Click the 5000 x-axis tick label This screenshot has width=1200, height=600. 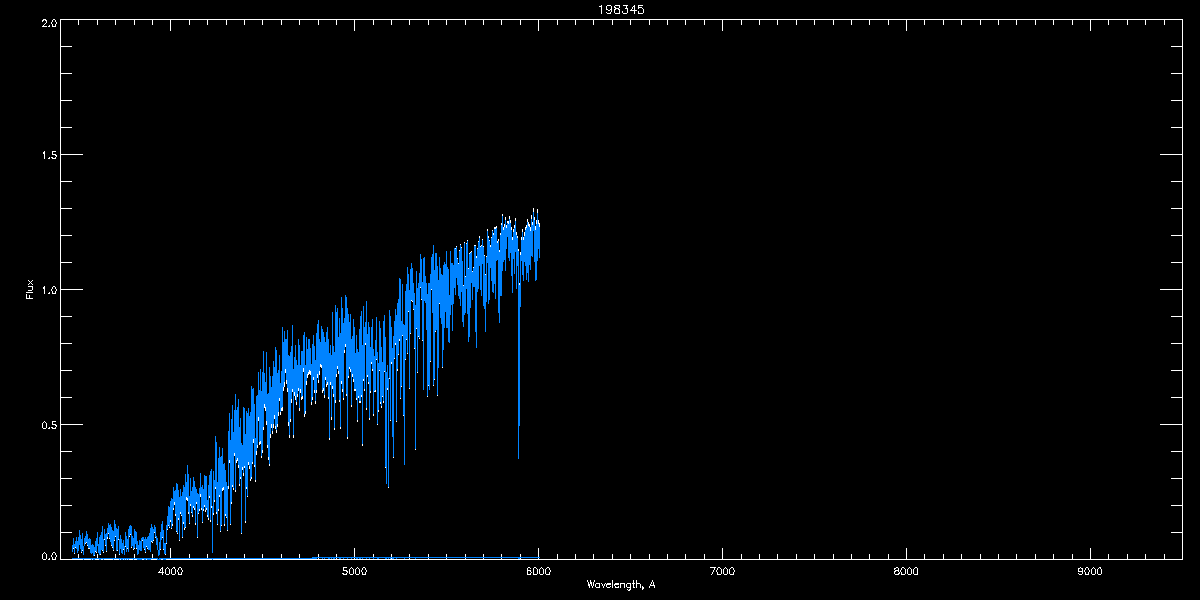coord(354,571)
